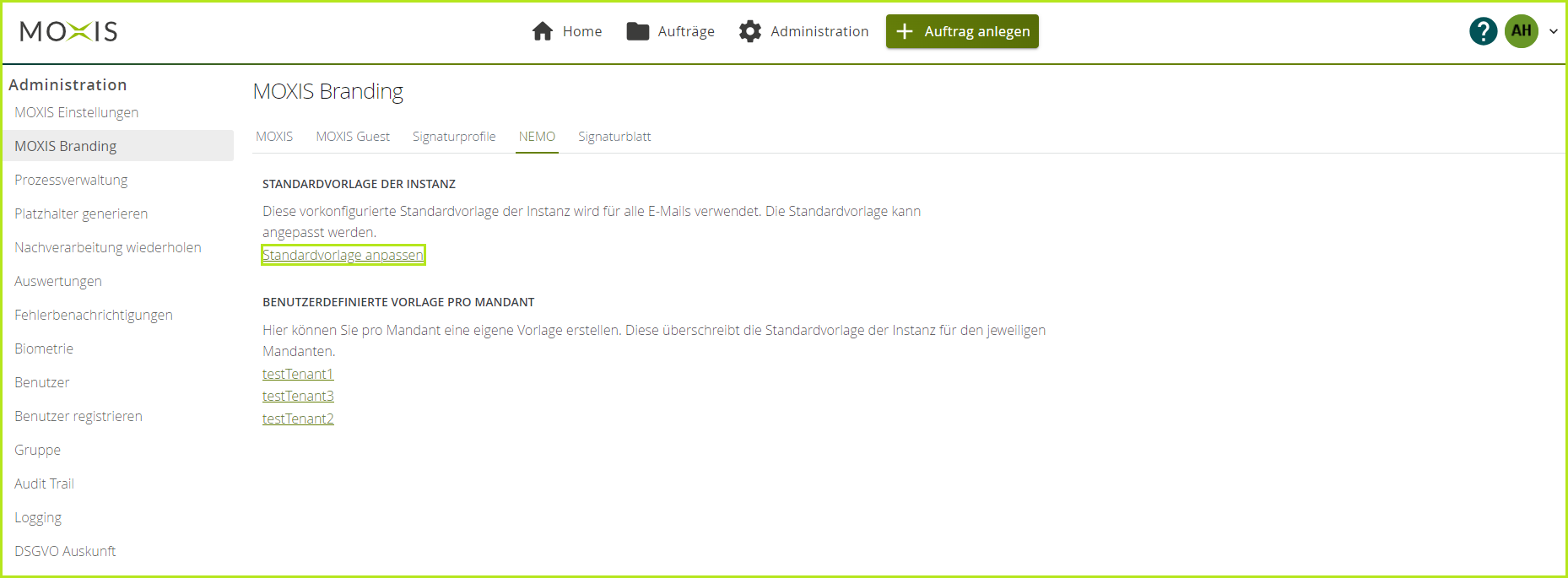
Task: Open help via the question mark icon
Action: pos(1483,31)
